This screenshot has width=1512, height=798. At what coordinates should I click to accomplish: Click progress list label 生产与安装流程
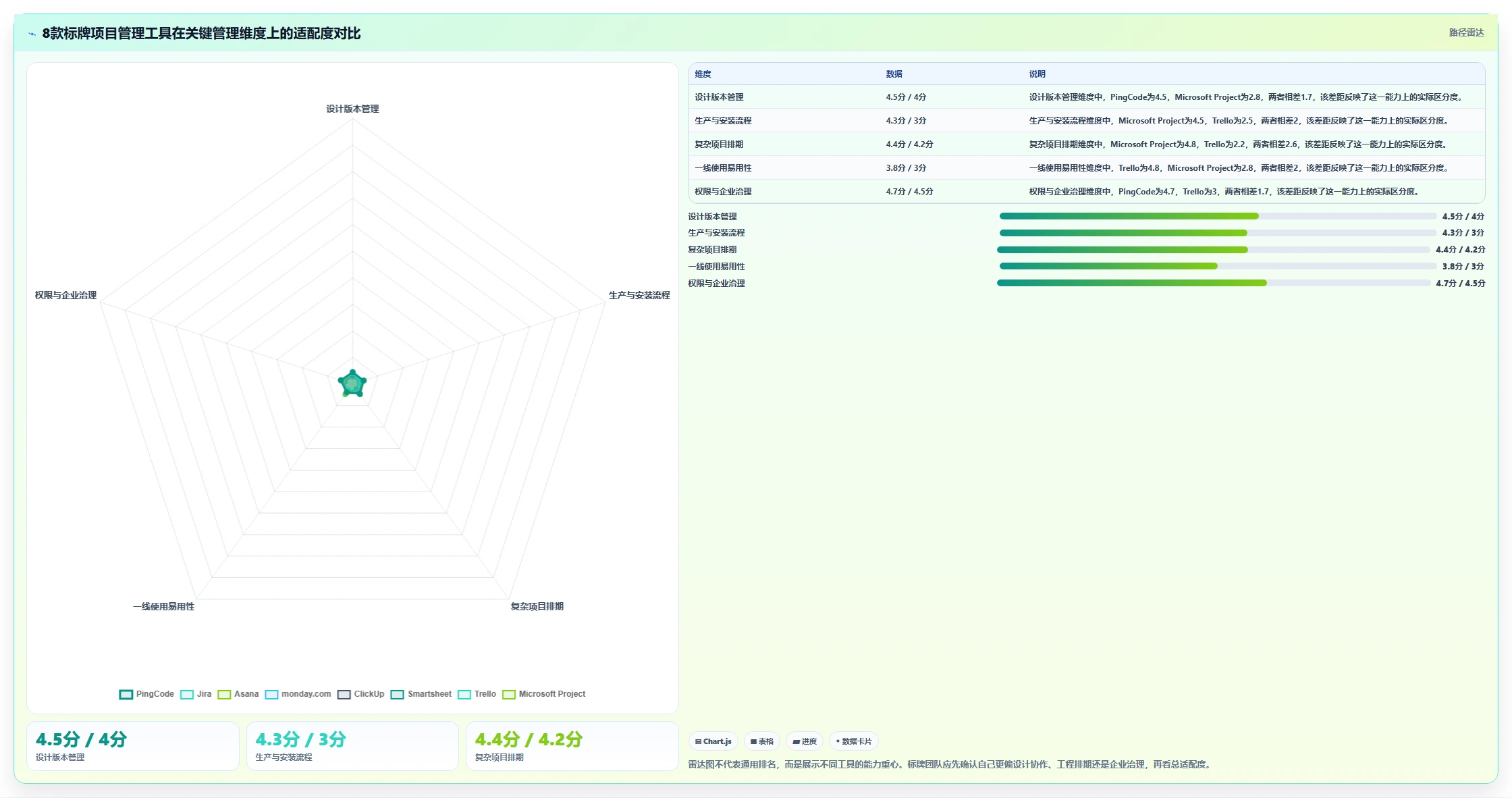pyautogui.click(x=716, y=233)
